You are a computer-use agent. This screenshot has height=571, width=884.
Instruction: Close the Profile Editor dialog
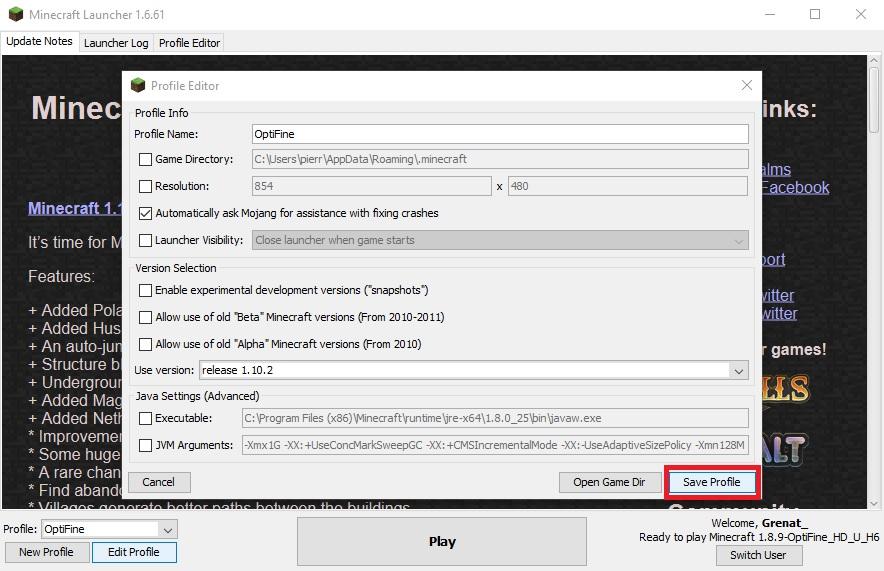tap(746, 85)
